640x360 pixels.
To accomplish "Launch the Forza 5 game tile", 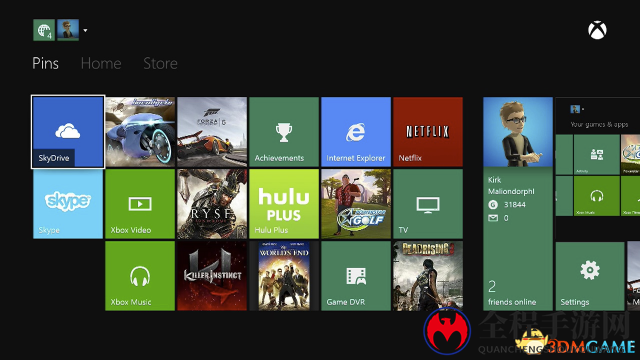I will click(212, 132).
